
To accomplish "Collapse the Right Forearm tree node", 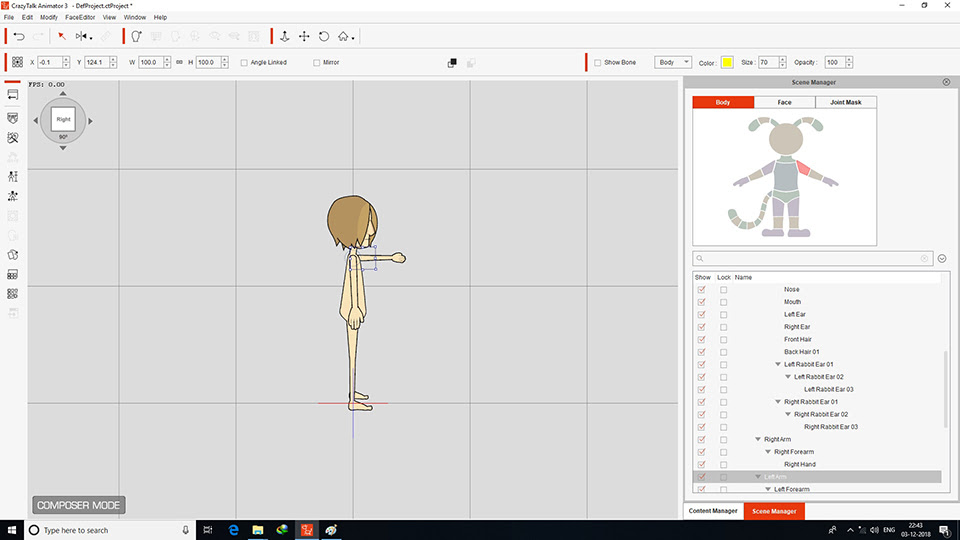I will (768, 452).
